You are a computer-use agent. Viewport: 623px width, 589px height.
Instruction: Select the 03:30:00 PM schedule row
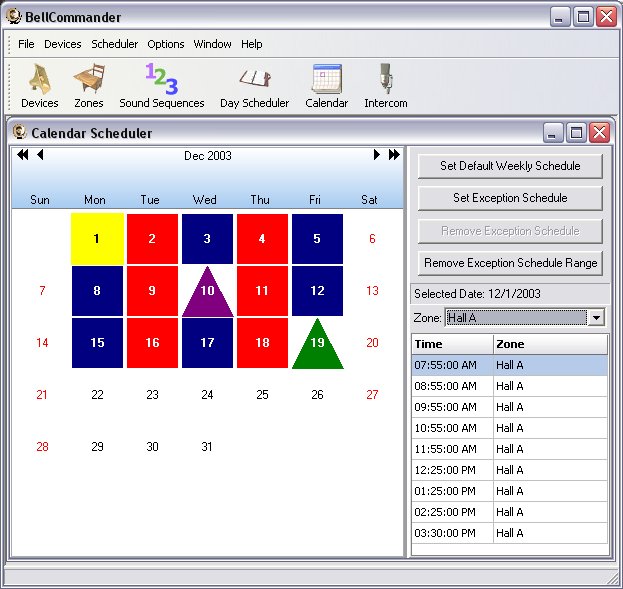(x=510, y=533)
